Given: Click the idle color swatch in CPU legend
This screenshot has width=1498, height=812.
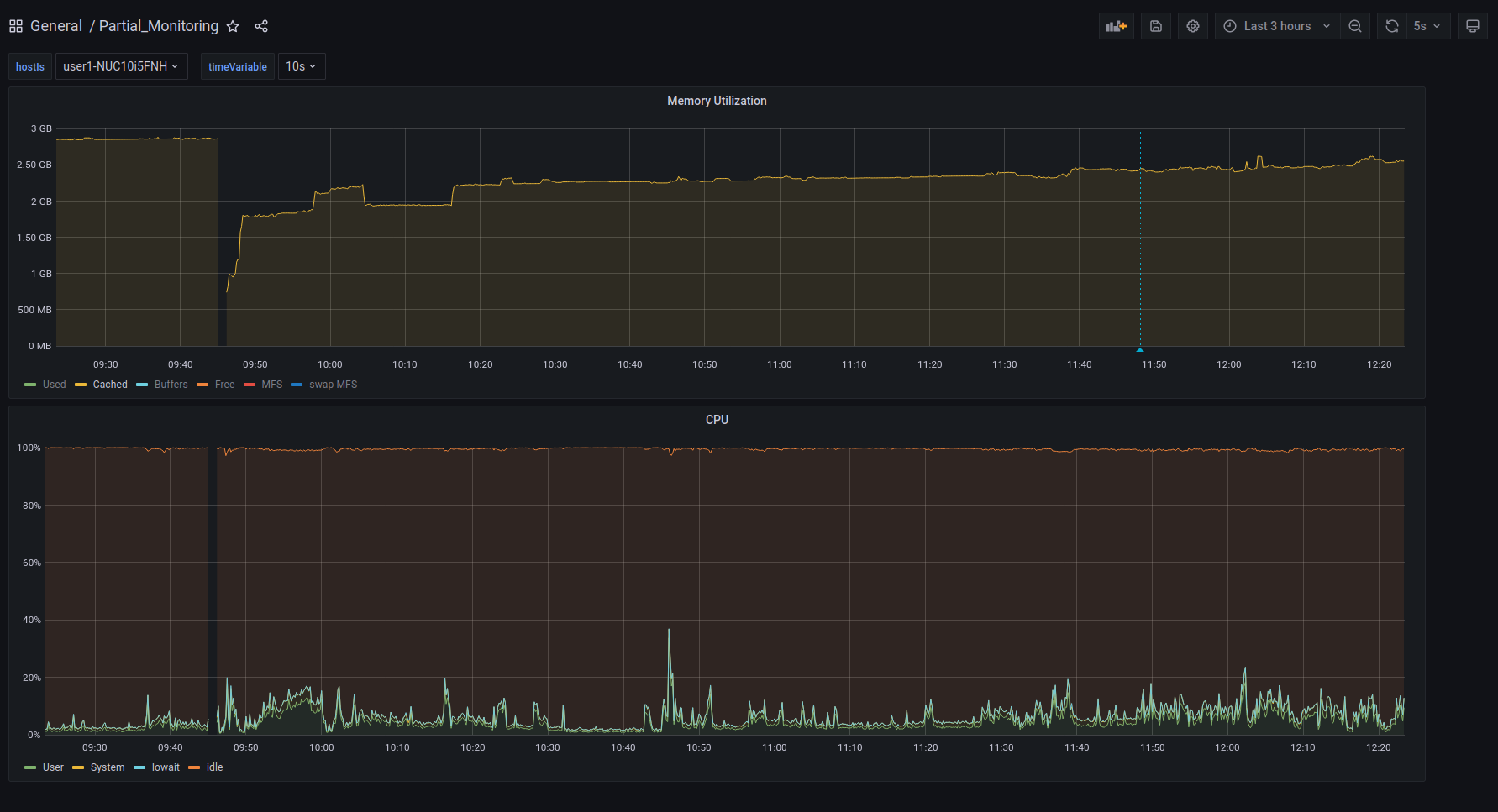Looking at the screenshot, I should click(x=194, y=767).
